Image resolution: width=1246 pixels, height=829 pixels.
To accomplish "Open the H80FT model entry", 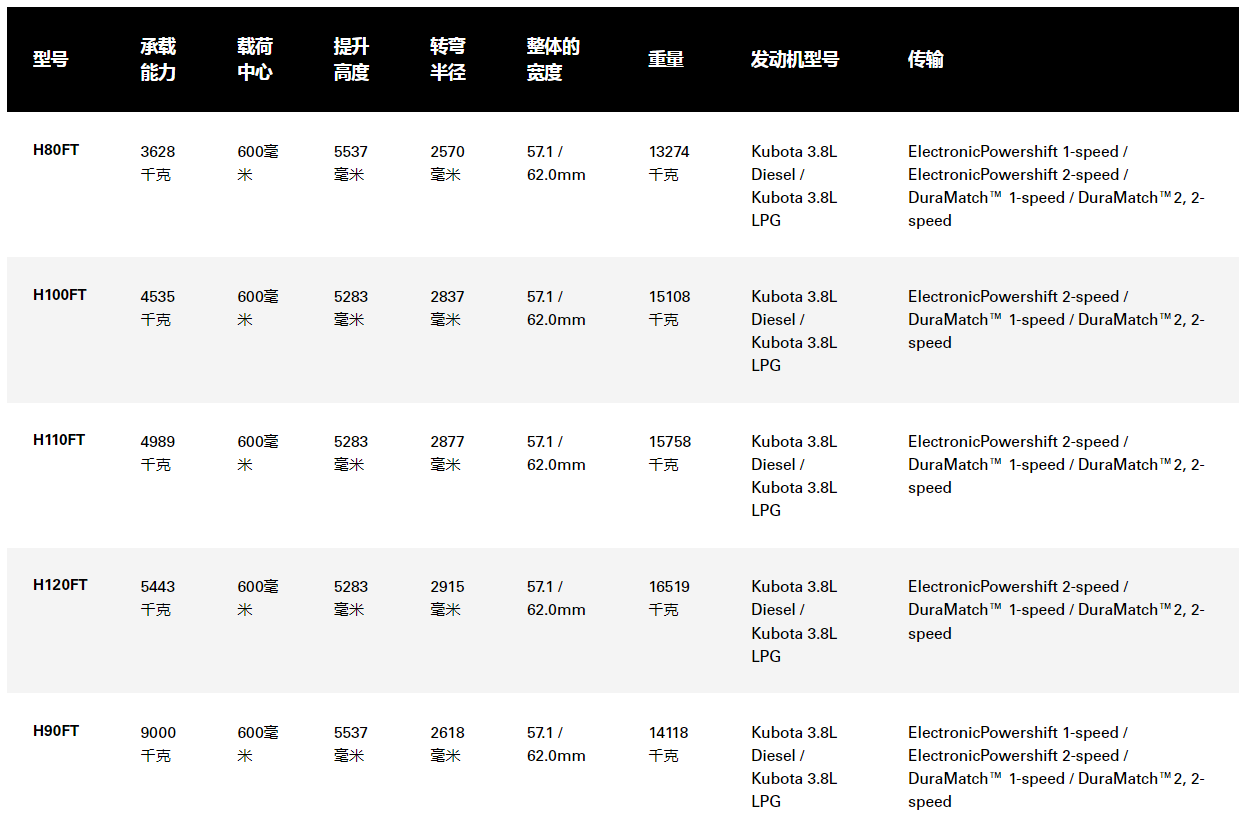I will pos(56,150).
